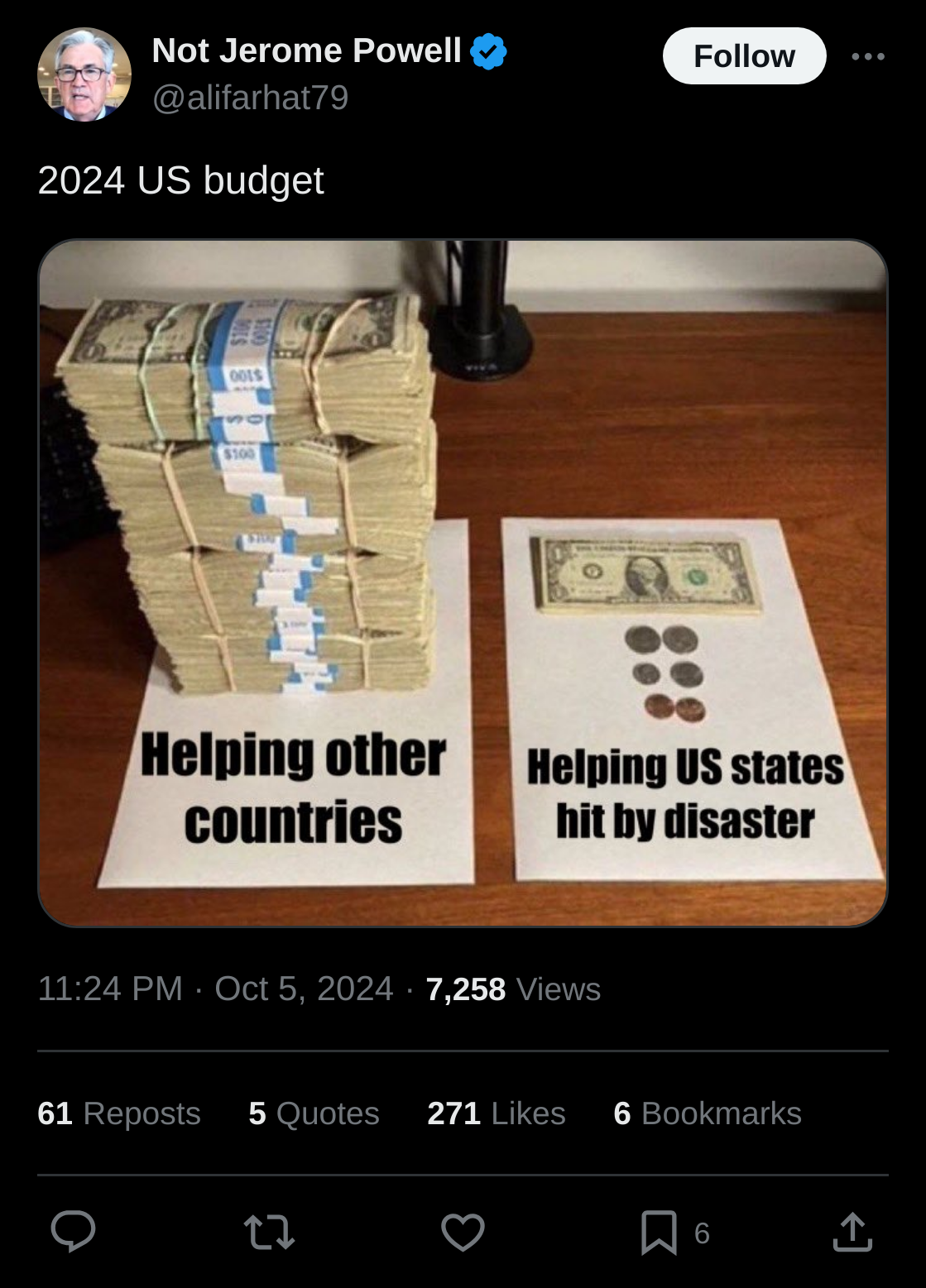
Task: Like the tweet with the heart icon
Action: click(463, 1232)
